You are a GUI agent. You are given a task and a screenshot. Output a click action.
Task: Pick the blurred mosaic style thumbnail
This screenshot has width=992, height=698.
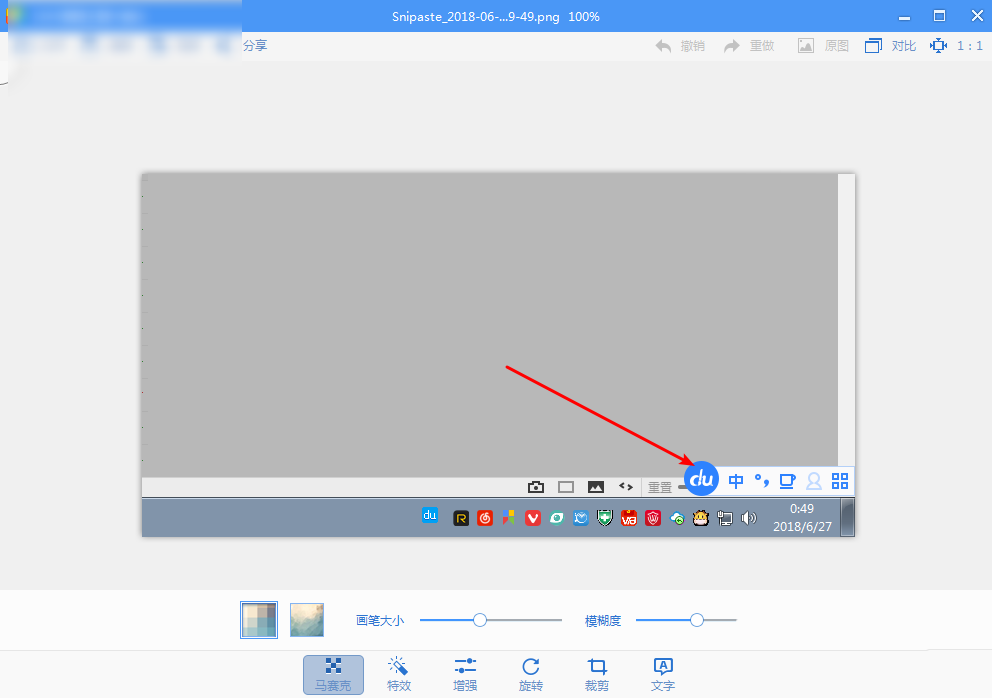(x=307, y=620)
